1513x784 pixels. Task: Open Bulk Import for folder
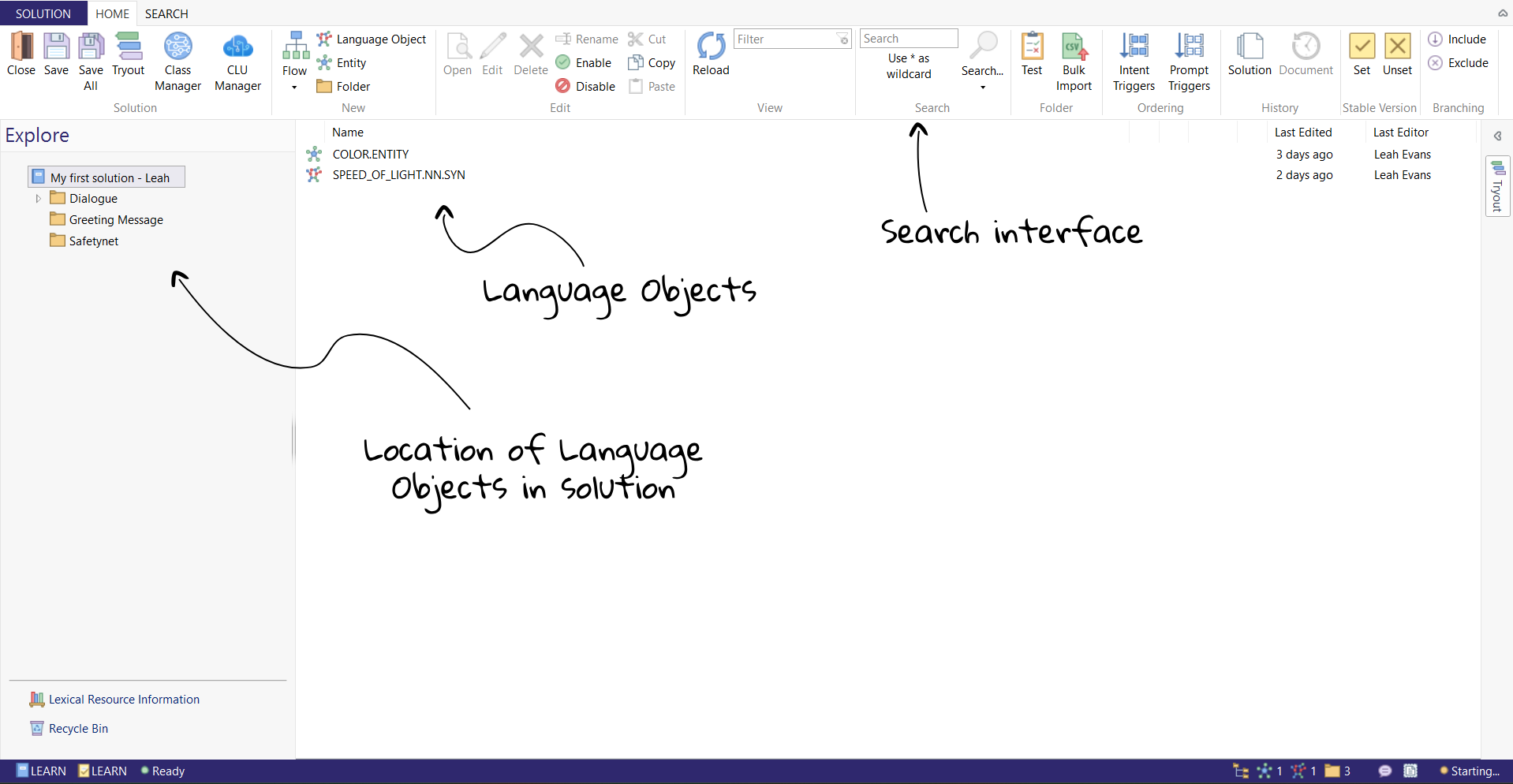(1074, 62)
